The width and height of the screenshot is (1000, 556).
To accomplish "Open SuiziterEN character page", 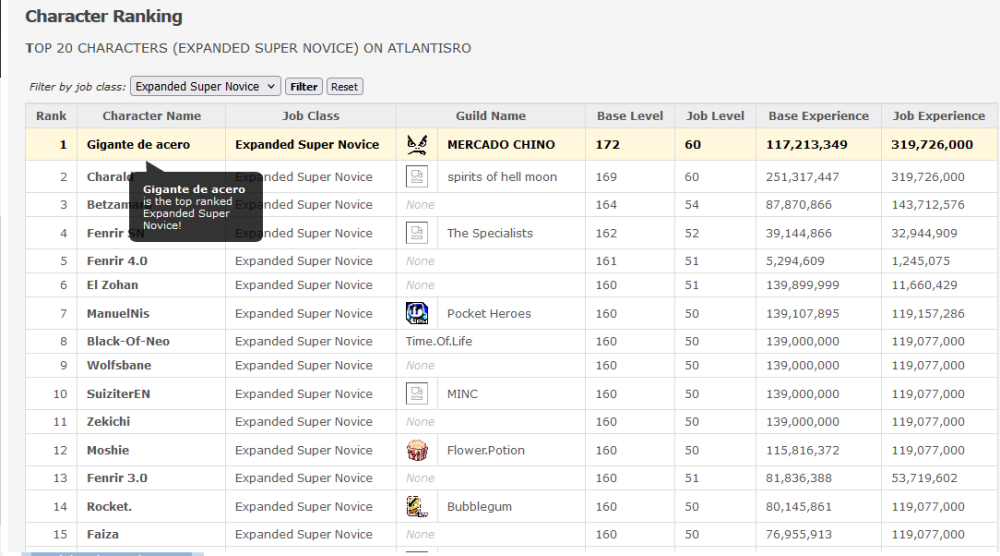I will coord(119,394).
